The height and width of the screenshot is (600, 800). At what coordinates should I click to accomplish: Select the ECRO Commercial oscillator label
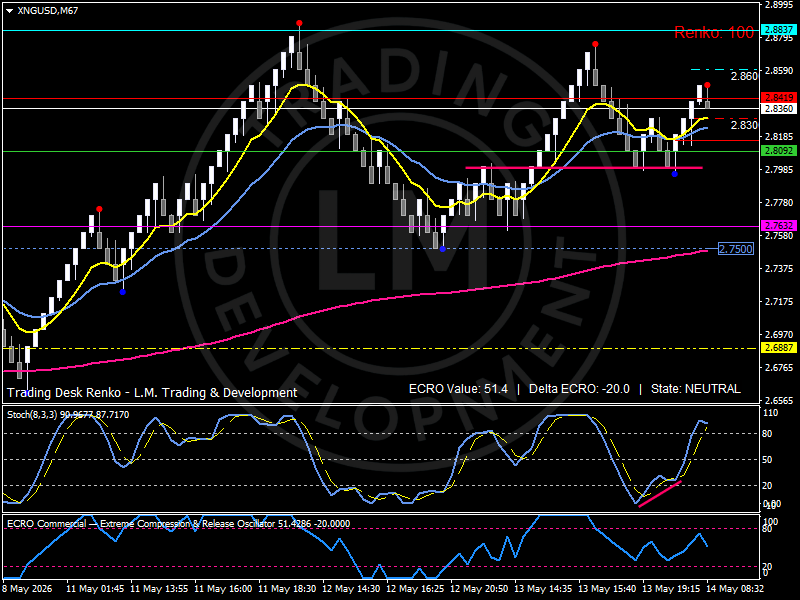point(179,524)
